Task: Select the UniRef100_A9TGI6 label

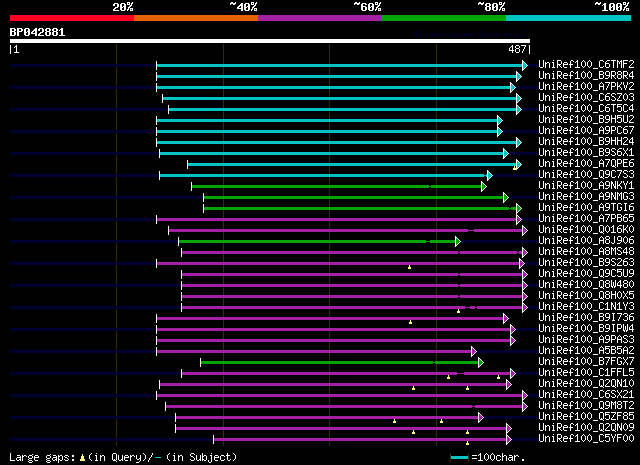Action: (x=586, y=208)
